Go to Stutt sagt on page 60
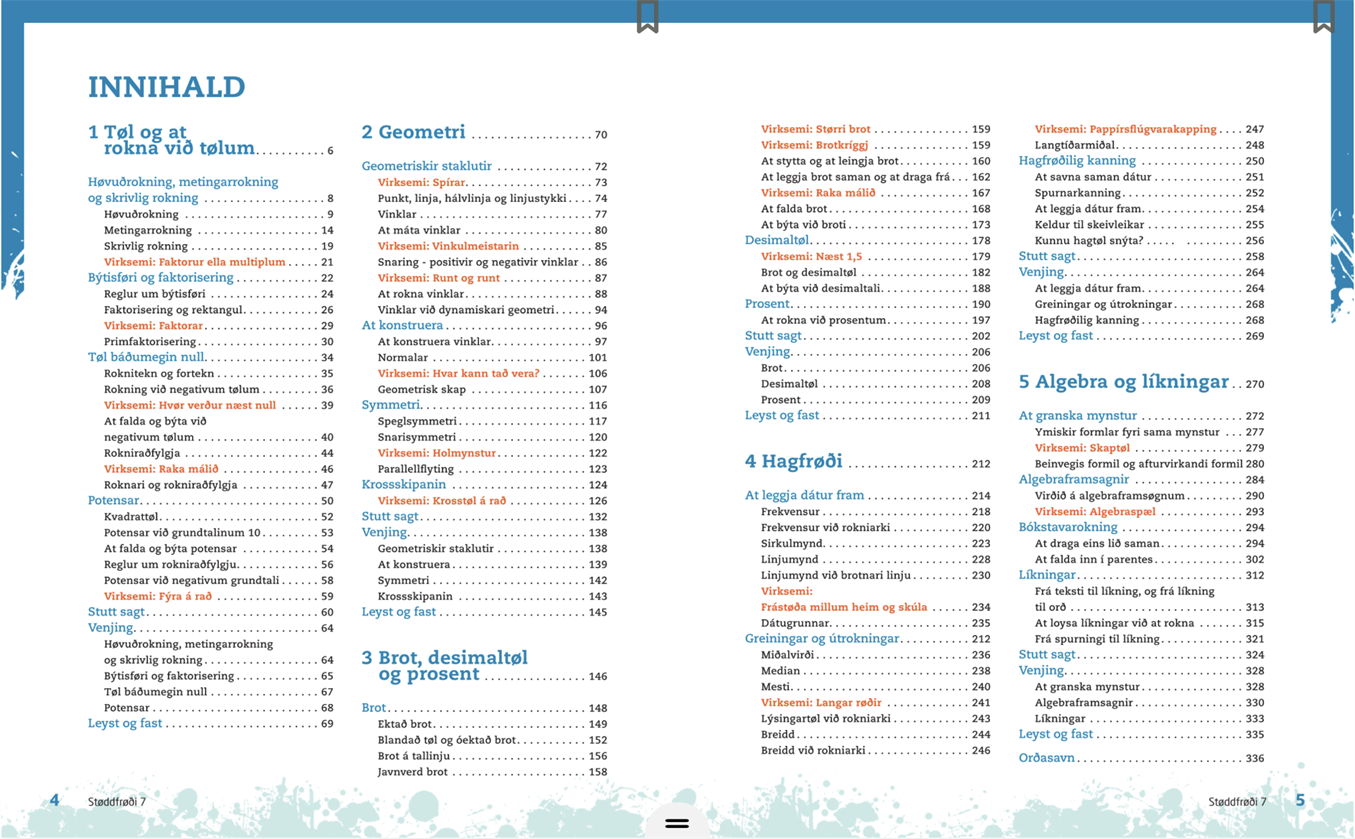1355x839 pixels. [211, 612]
